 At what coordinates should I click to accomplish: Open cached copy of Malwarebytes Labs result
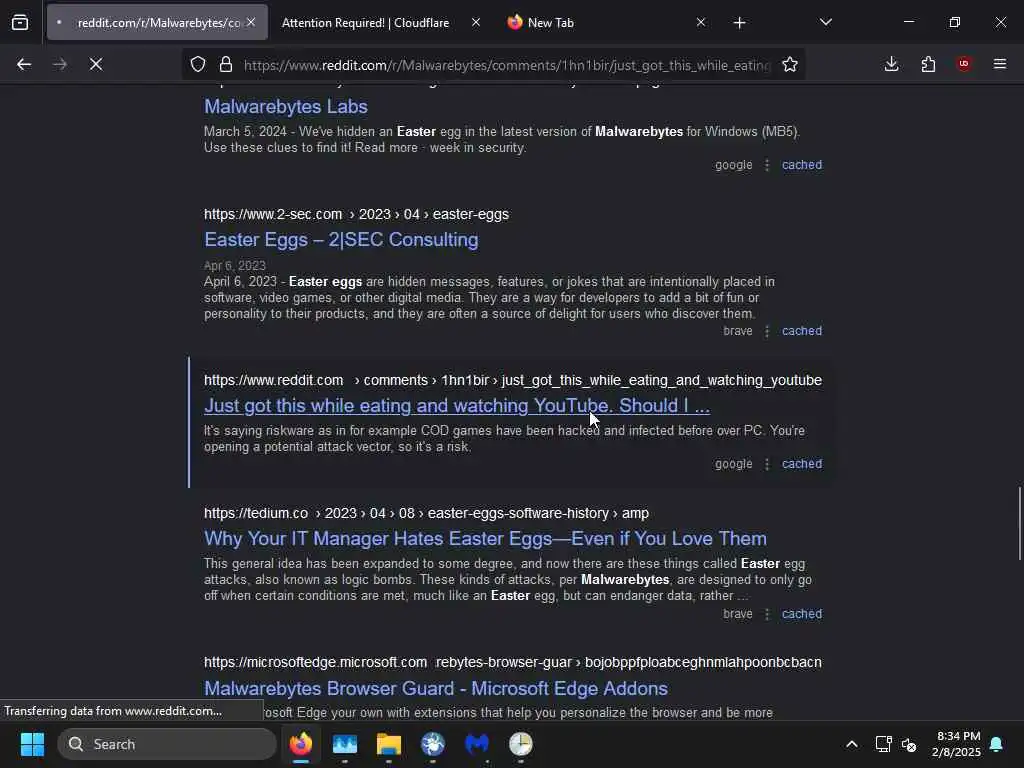[802, 165]
